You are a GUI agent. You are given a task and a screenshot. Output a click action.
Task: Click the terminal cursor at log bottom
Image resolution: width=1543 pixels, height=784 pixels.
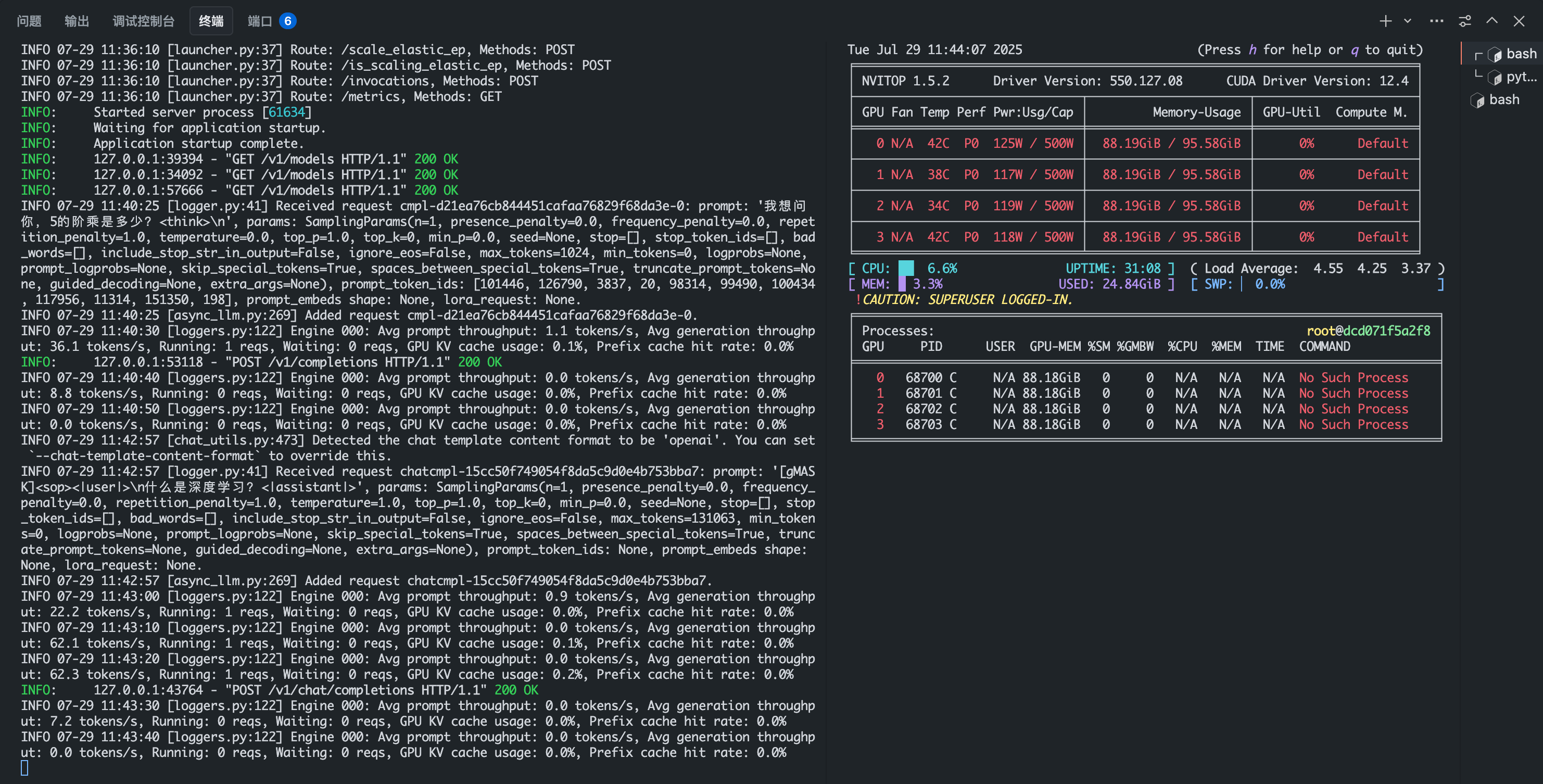24,768
